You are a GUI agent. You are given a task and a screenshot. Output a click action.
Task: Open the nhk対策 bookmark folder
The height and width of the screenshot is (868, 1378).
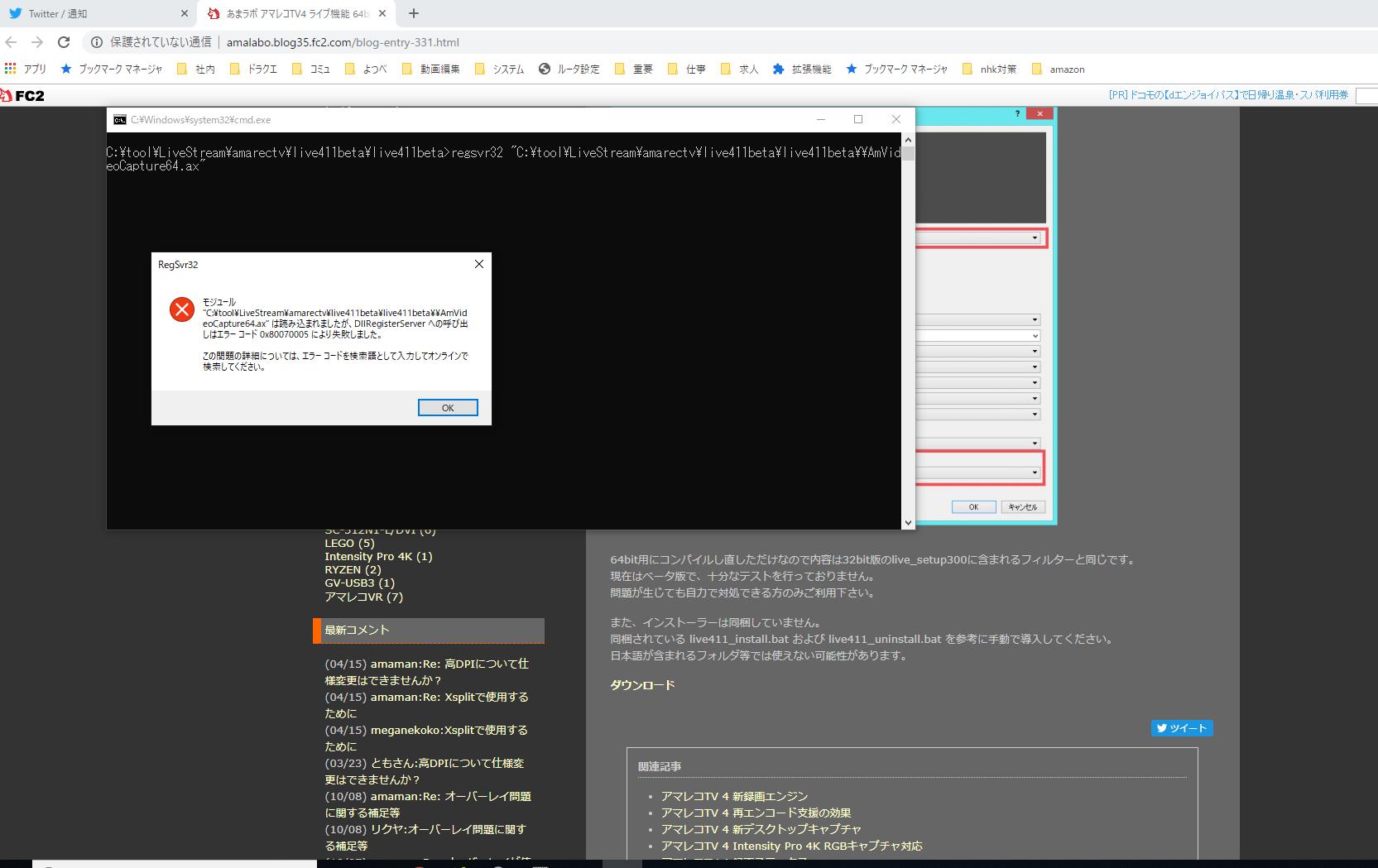point(990,70)
